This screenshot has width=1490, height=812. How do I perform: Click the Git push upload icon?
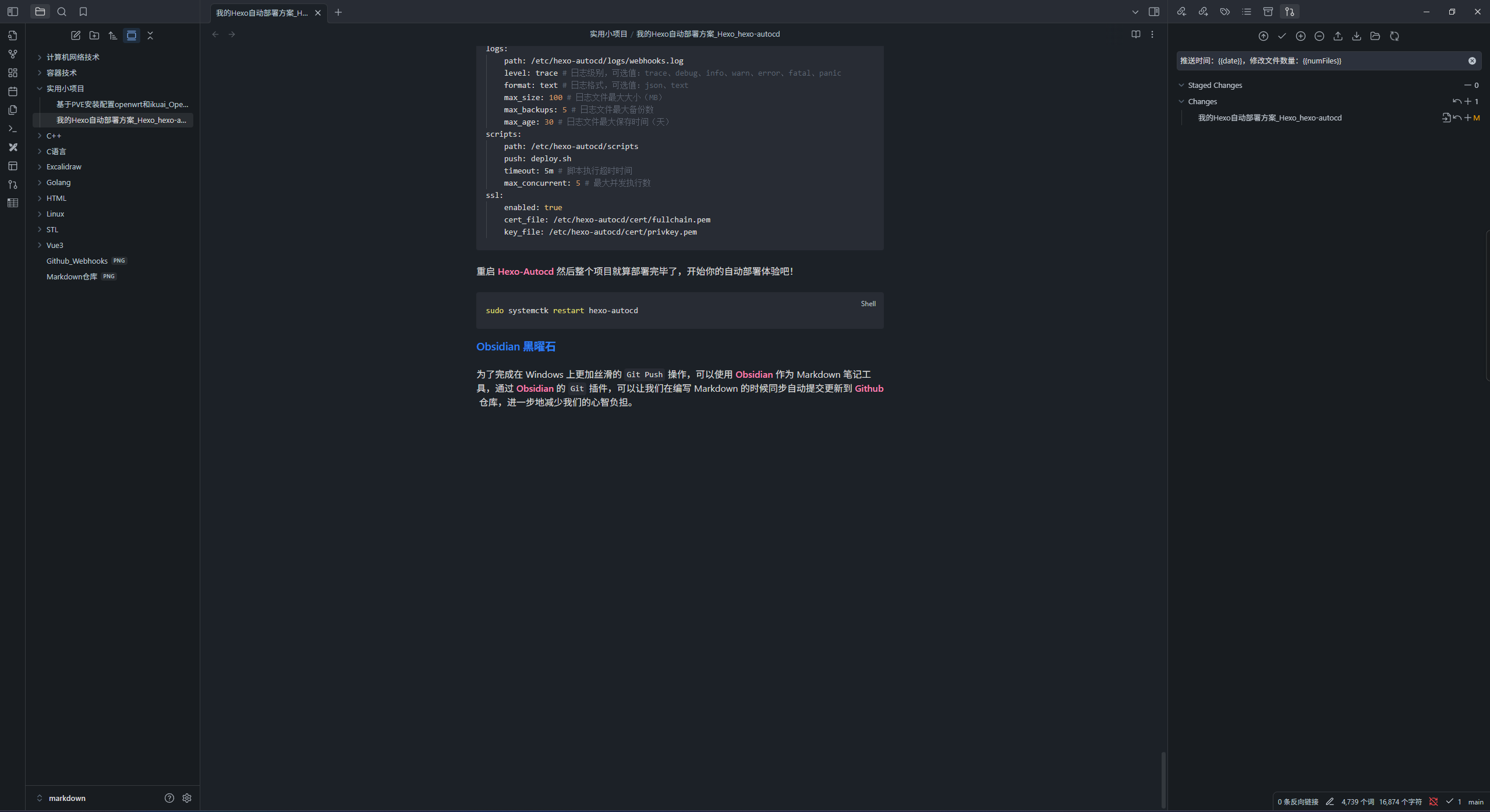pos(1337,36)
